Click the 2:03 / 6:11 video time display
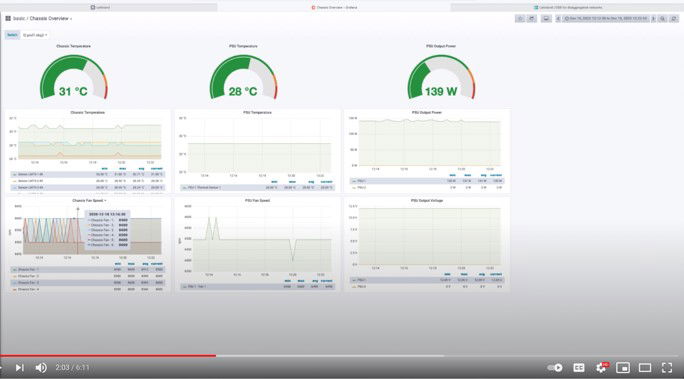 pos(72,368)
